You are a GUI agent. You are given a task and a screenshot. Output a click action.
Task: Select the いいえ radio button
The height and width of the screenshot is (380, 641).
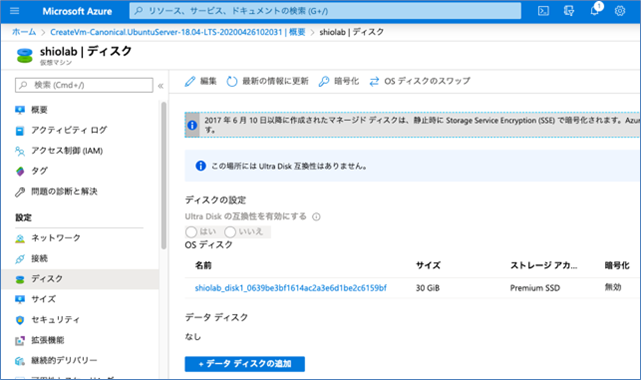(x=230, y=232)
